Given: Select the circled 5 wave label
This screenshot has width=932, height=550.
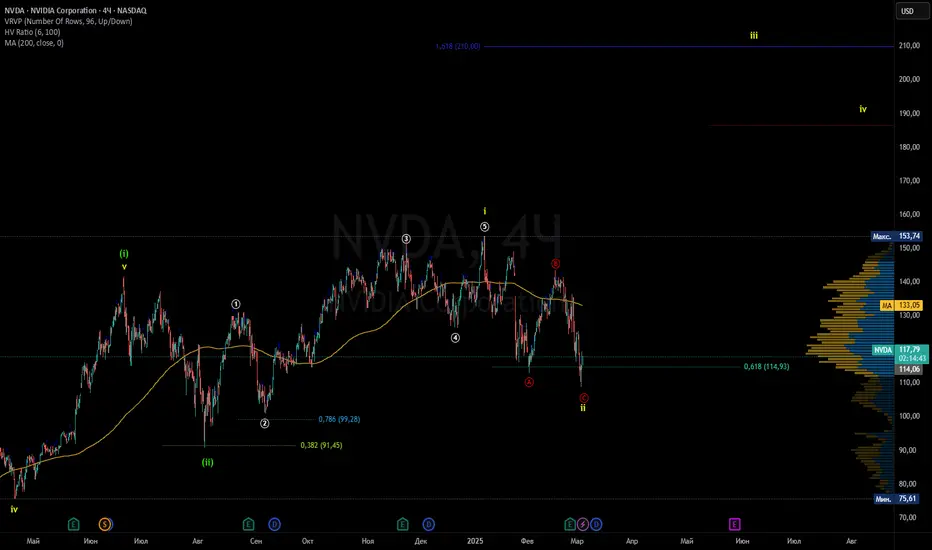Looking at the screenshot, I should 484,227.
